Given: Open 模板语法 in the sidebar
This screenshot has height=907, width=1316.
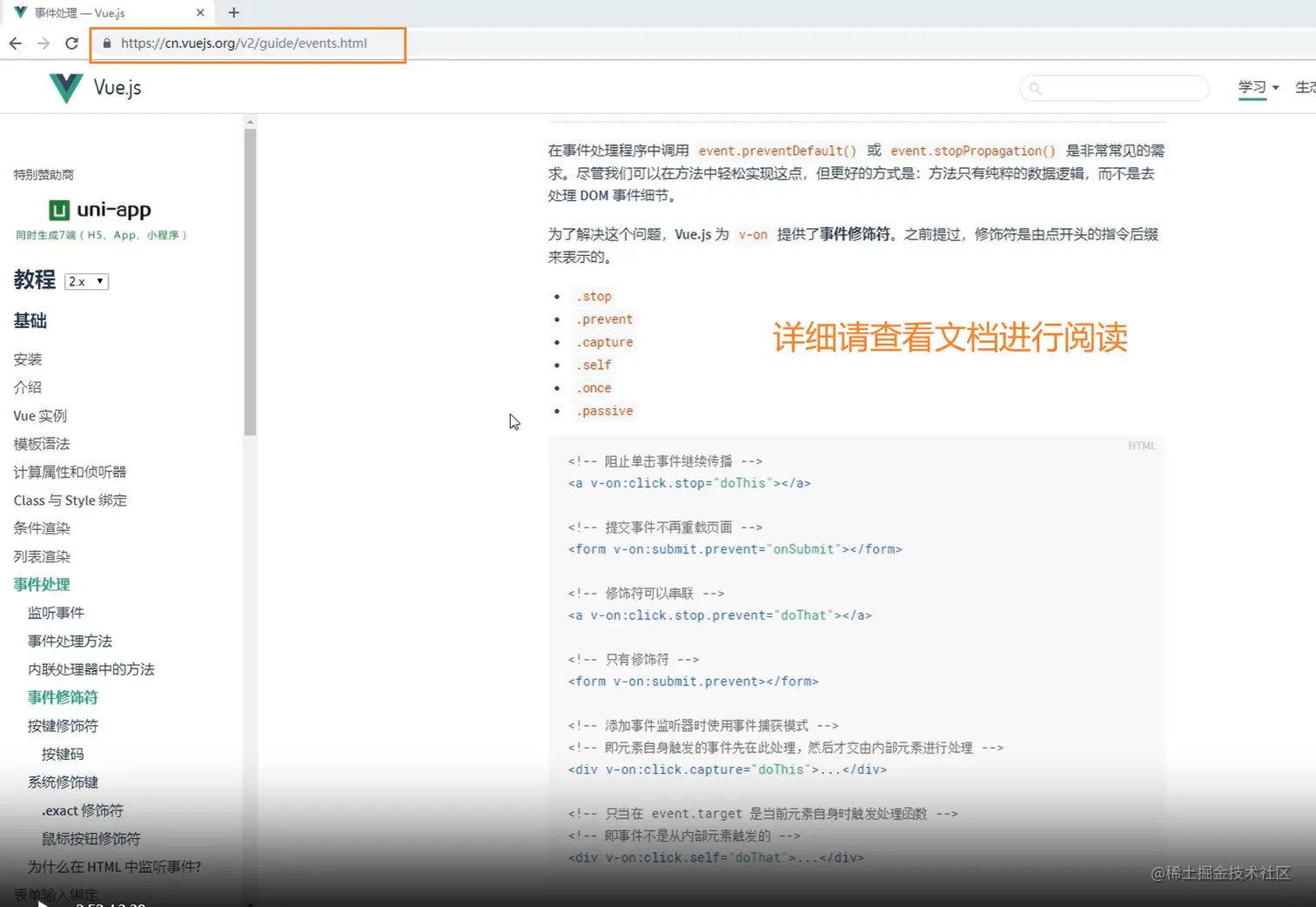Looking at the screenshot, I should (x=42, y=444).
